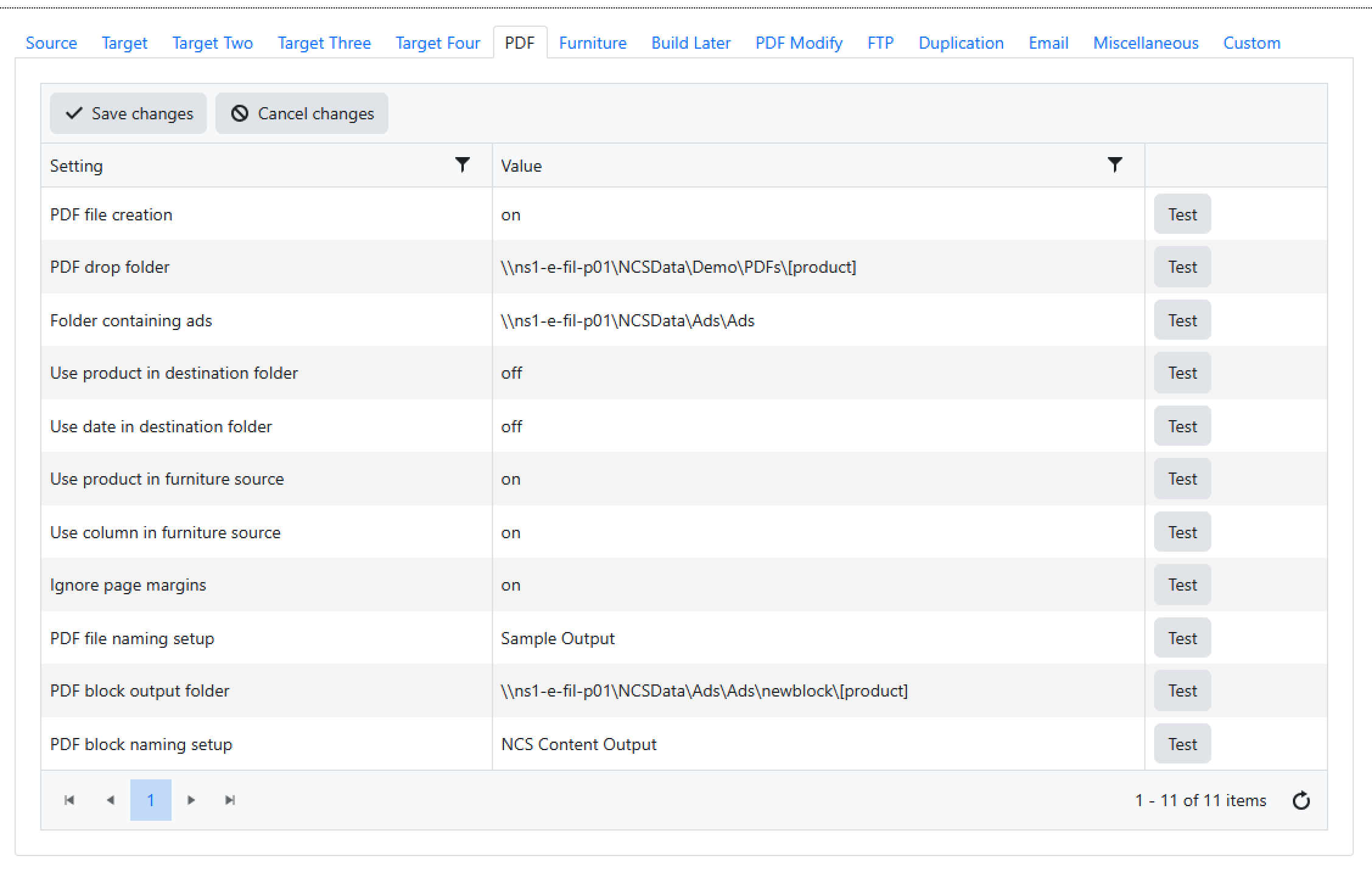Click the 'on' value for PDF file creation
This screenshot has width=1372, height=878.
(511, 215)
